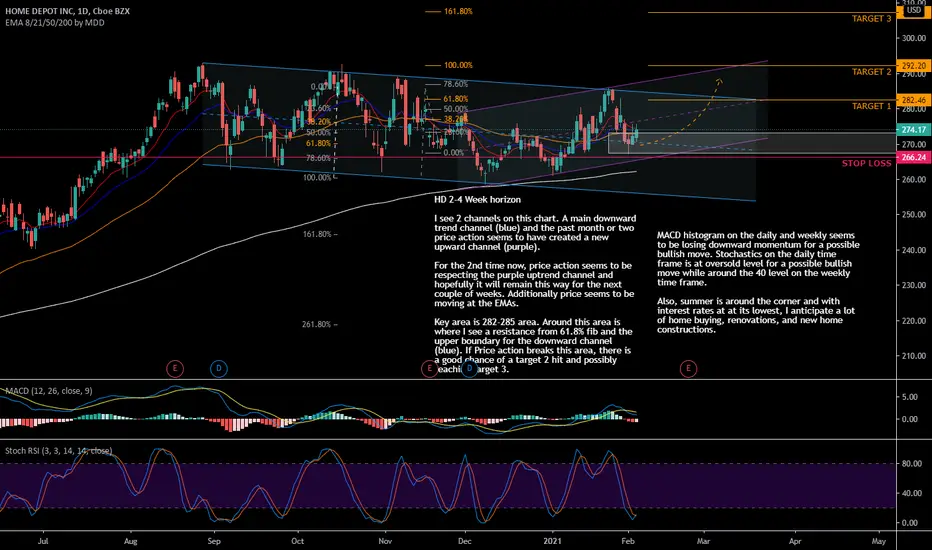
Task: Select the TARGET 3 label
Action: (x=871, y=19)
